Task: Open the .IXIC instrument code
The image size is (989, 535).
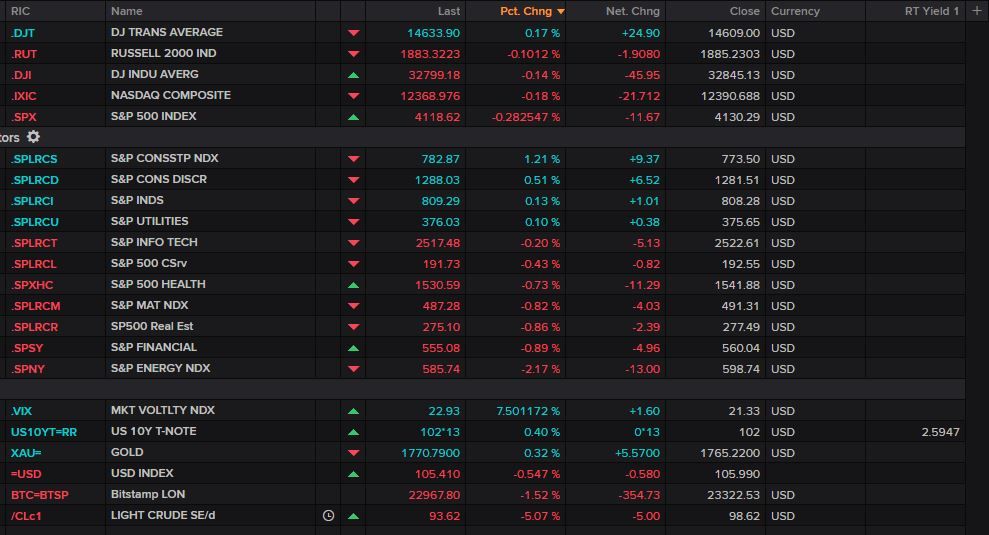Action: pos(23,96)
